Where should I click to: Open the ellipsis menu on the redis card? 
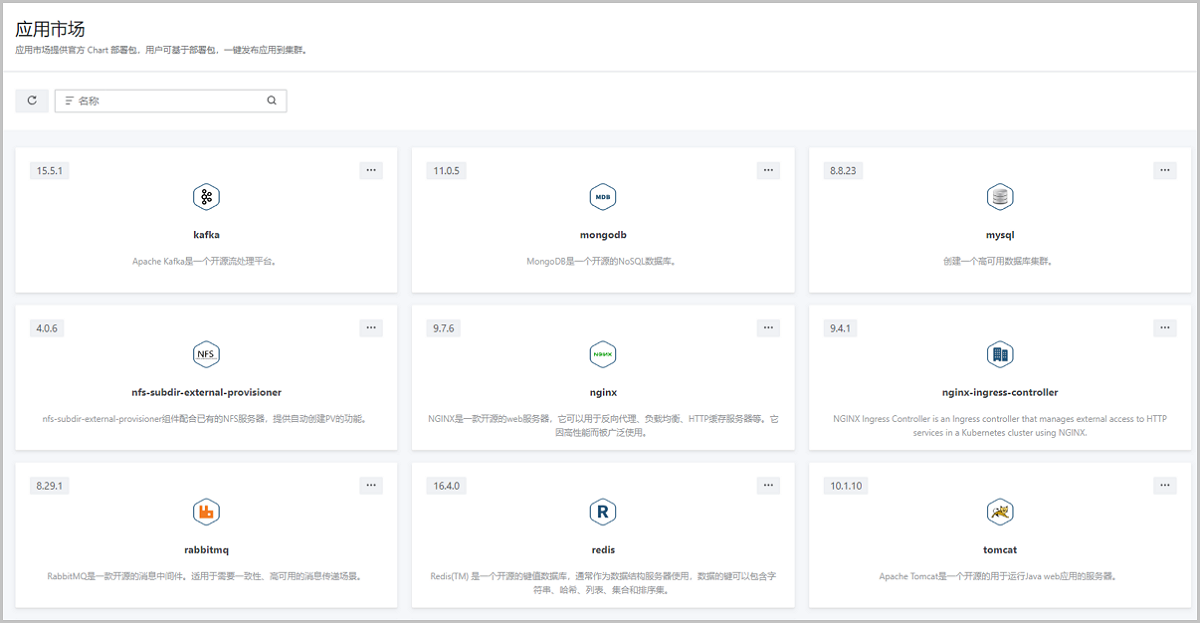click(768, 485)
